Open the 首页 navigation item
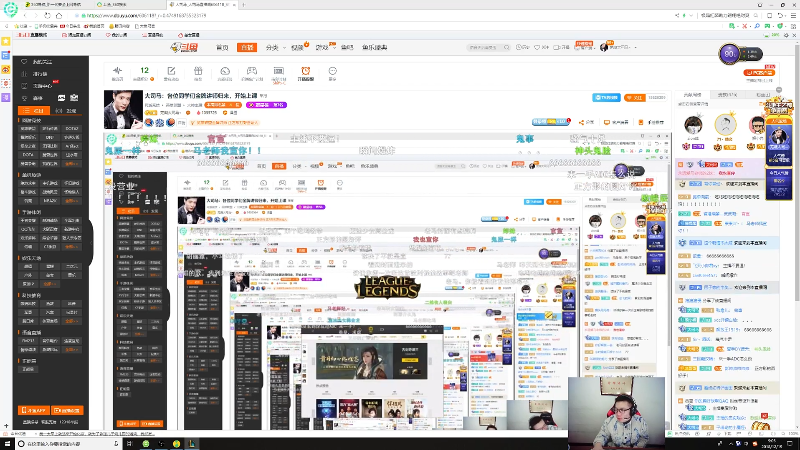 [x=222, y=47]
